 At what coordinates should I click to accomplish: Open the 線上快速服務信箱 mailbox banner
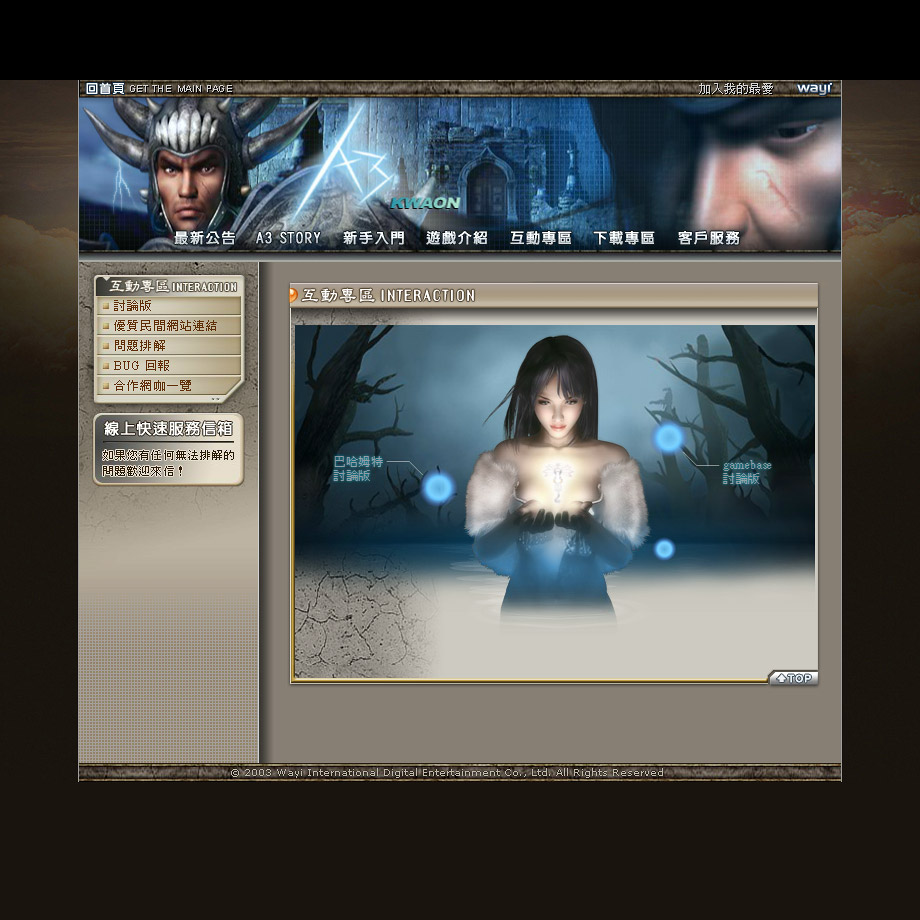(x=168, y=449)
